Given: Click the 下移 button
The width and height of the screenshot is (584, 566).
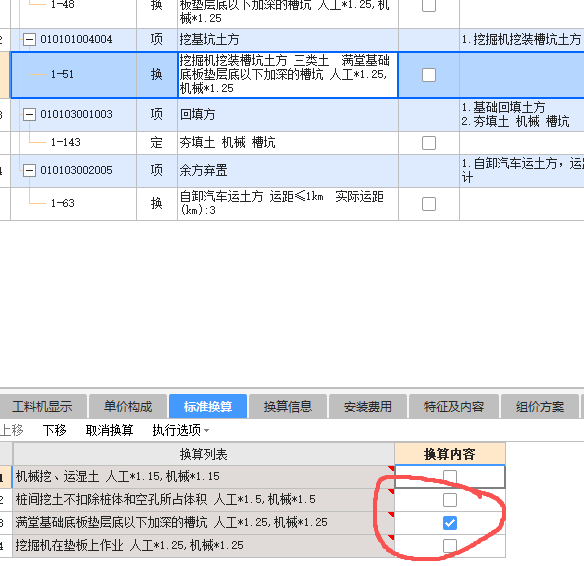Looking at the screenshot, I should (54, 430).
